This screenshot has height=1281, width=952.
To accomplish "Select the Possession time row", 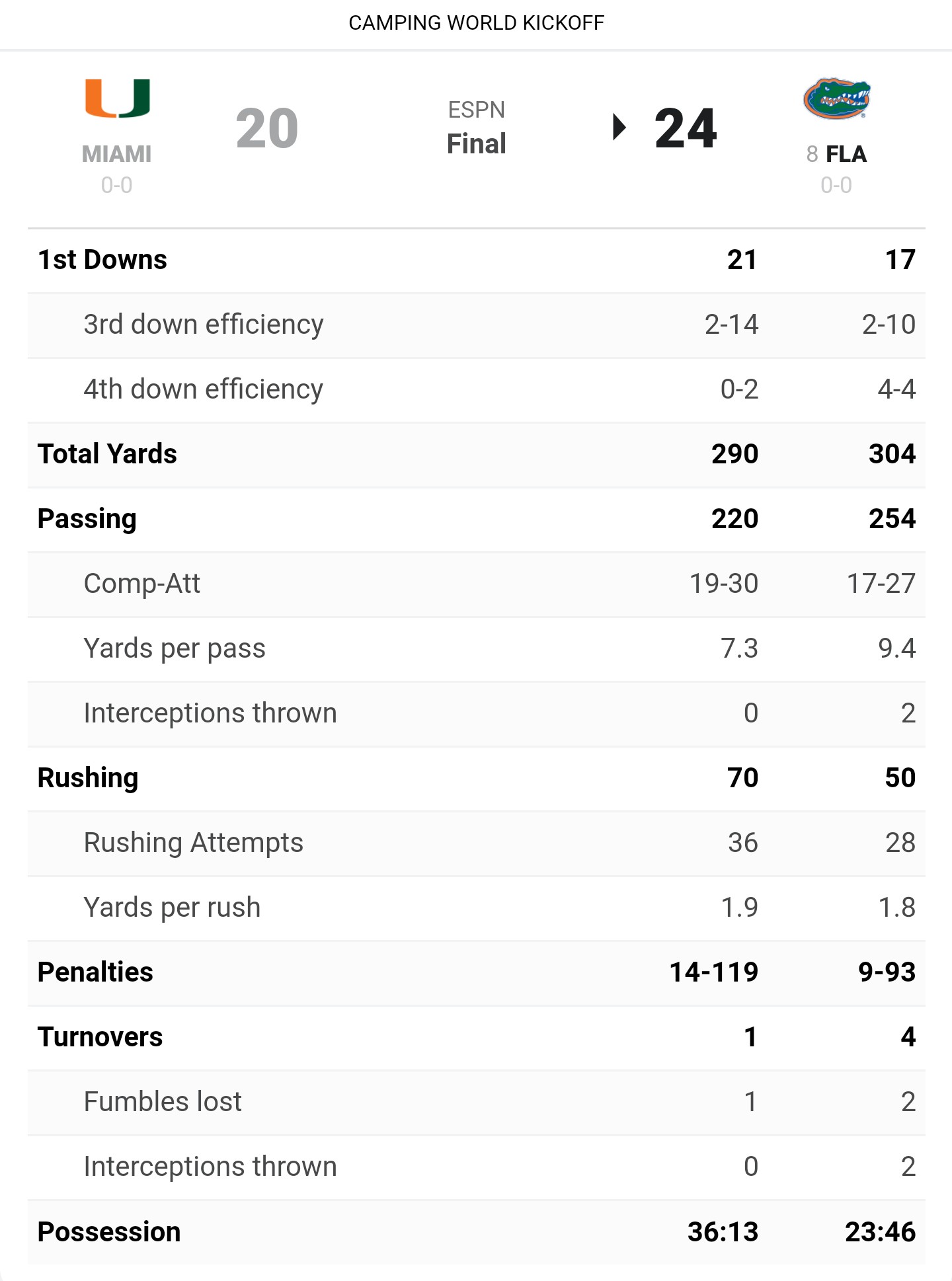I will point(476,1232).
